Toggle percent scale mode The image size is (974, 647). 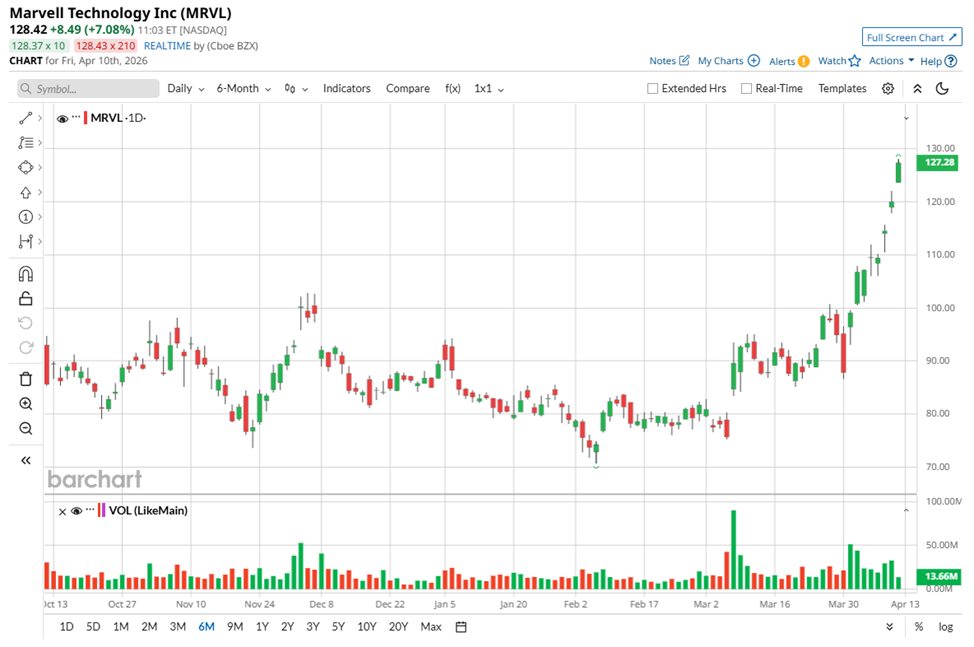pyautogui.click(x=919, y=627)
